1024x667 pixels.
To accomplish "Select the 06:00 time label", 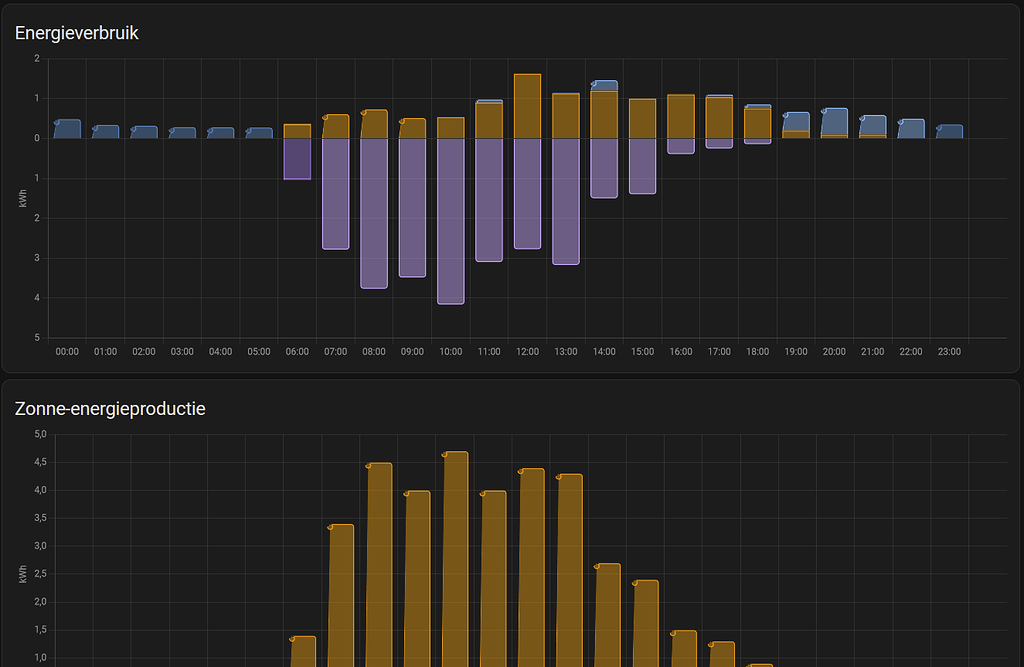I will (x=296, y=351).
